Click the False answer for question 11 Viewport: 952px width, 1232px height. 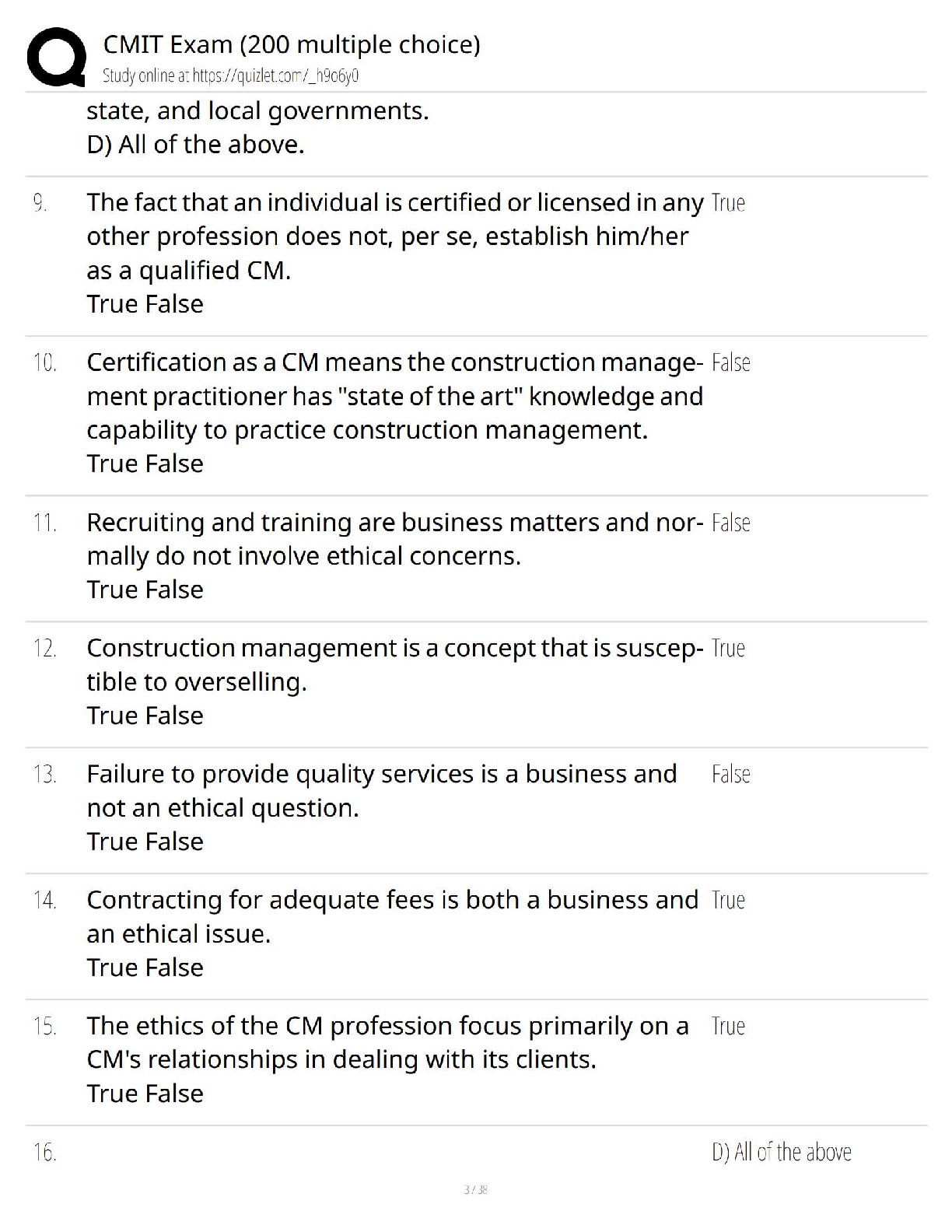click(x=730, y=523)
